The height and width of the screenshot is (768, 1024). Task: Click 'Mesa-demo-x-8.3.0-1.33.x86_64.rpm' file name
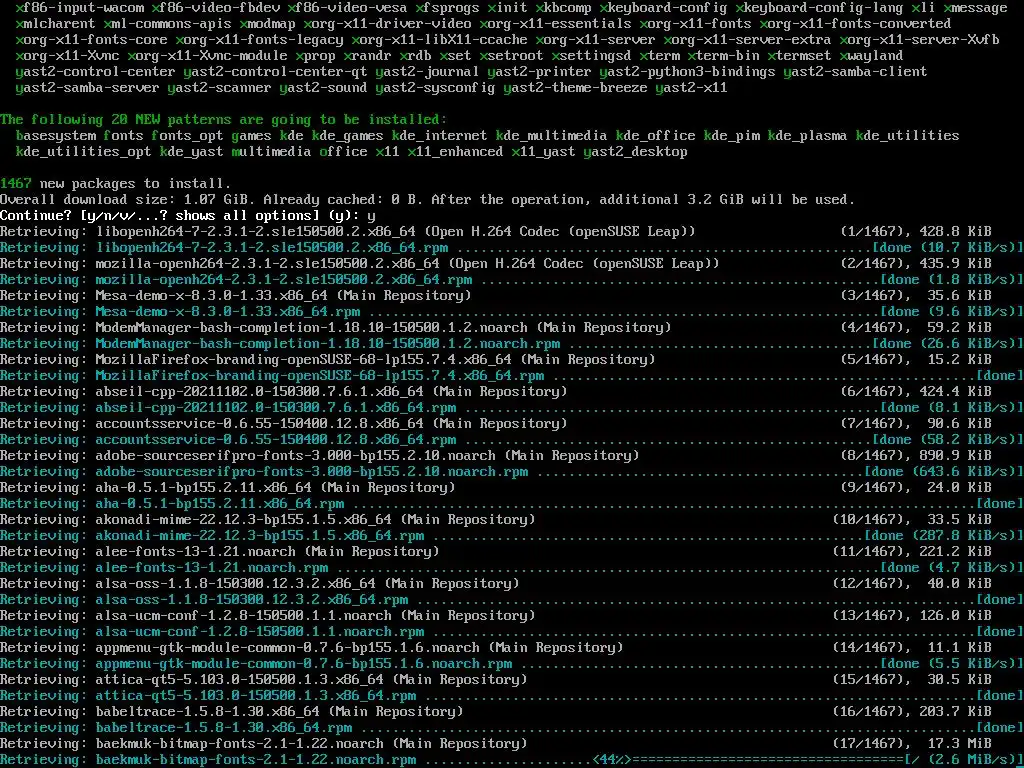[228, 312]
